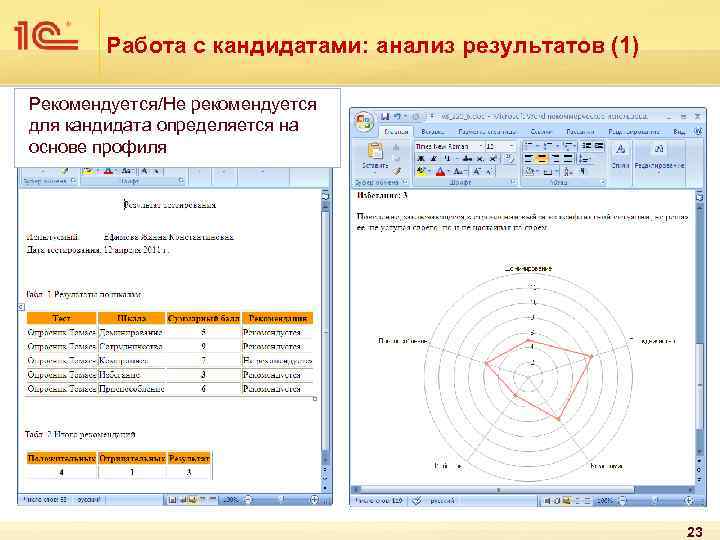
Task: Zoom in with plus icon in left window
Action: [x=315, y=500]
